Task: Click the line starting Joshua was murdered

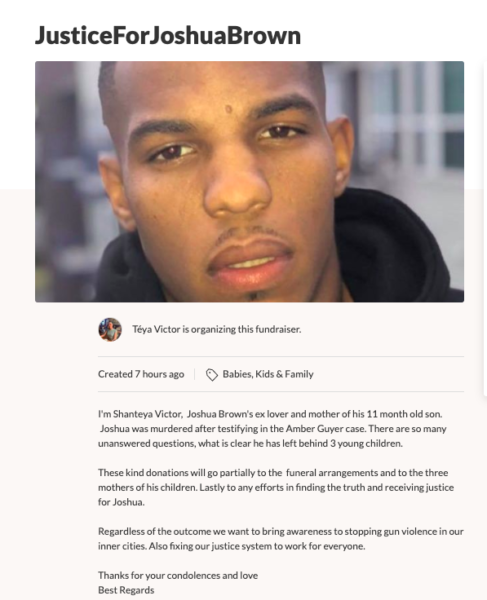Action: coord(273,429)
